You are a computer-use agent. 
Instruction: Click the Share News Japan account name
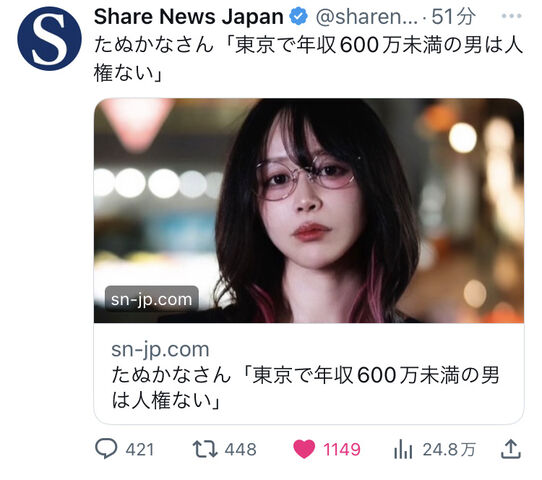point(189,17)
